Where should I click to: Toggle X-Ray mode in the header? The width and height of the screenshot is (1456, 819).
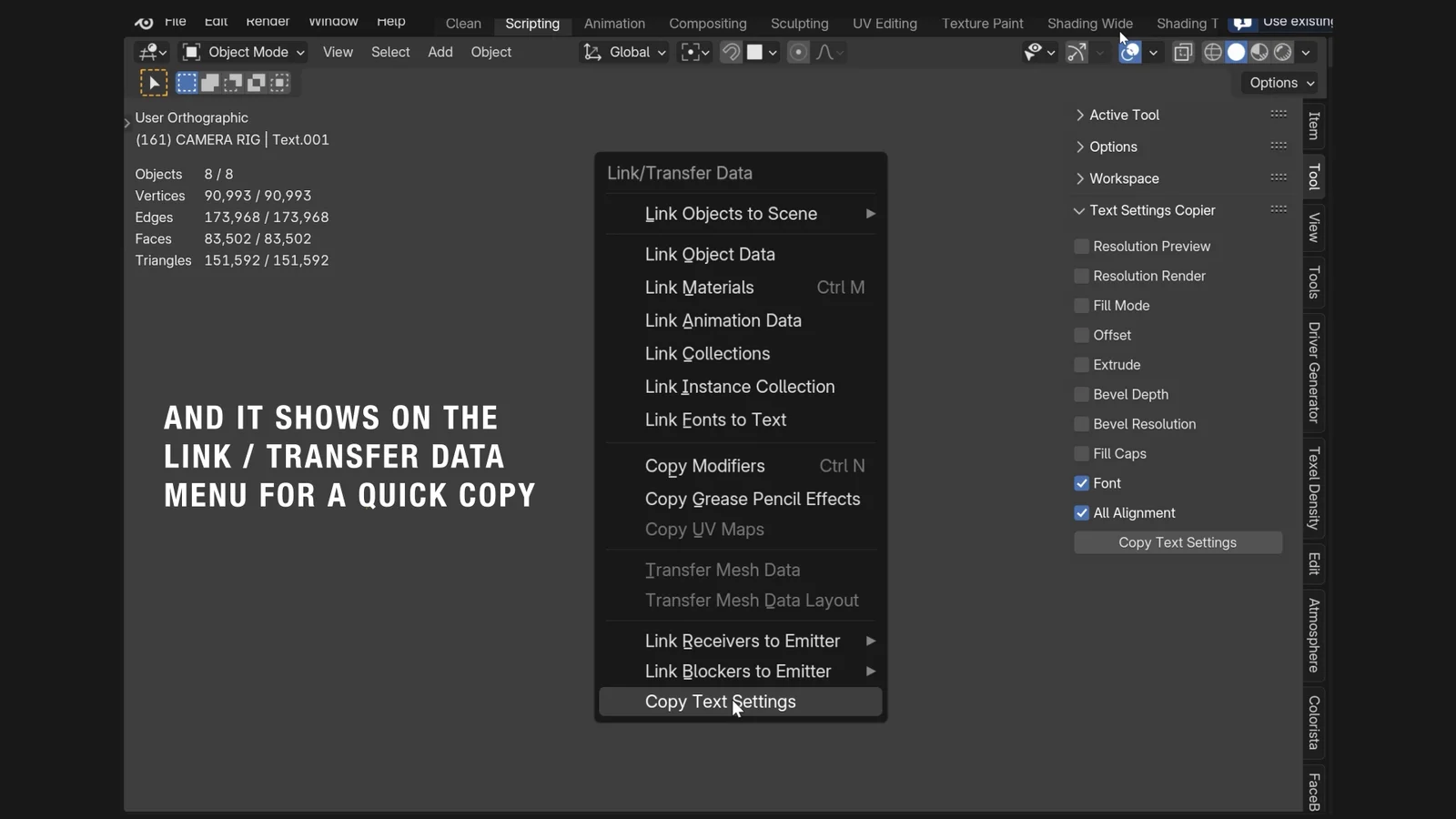click(1183, 52)
